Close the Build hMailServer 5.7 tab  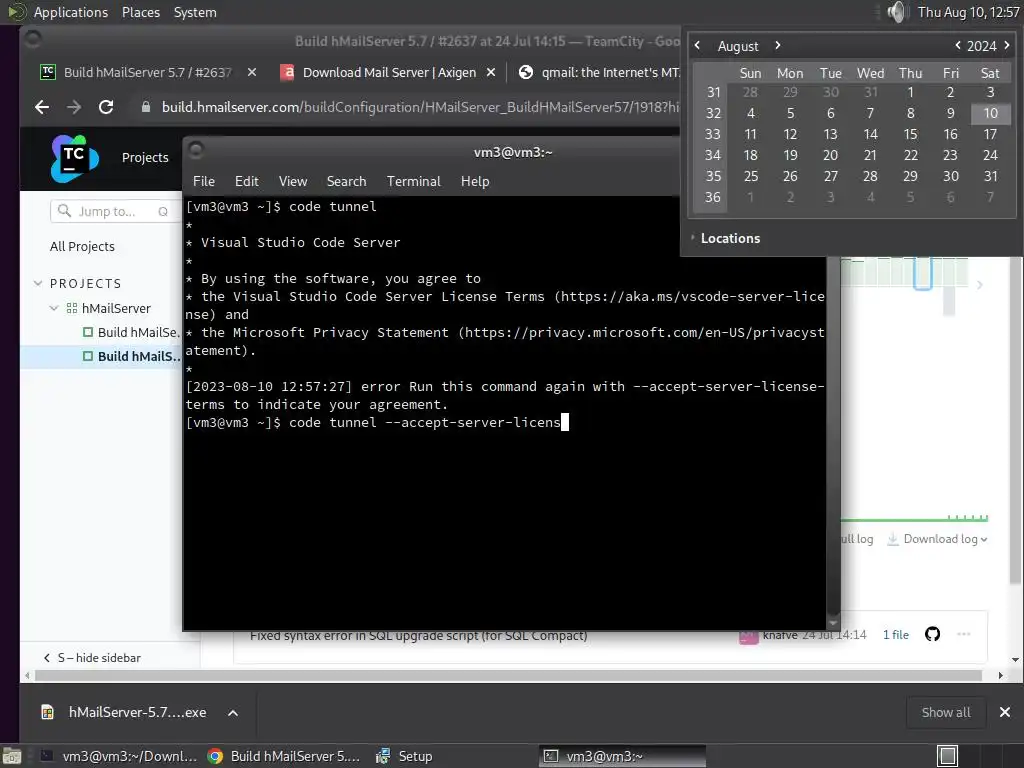[x=251, y=72]
